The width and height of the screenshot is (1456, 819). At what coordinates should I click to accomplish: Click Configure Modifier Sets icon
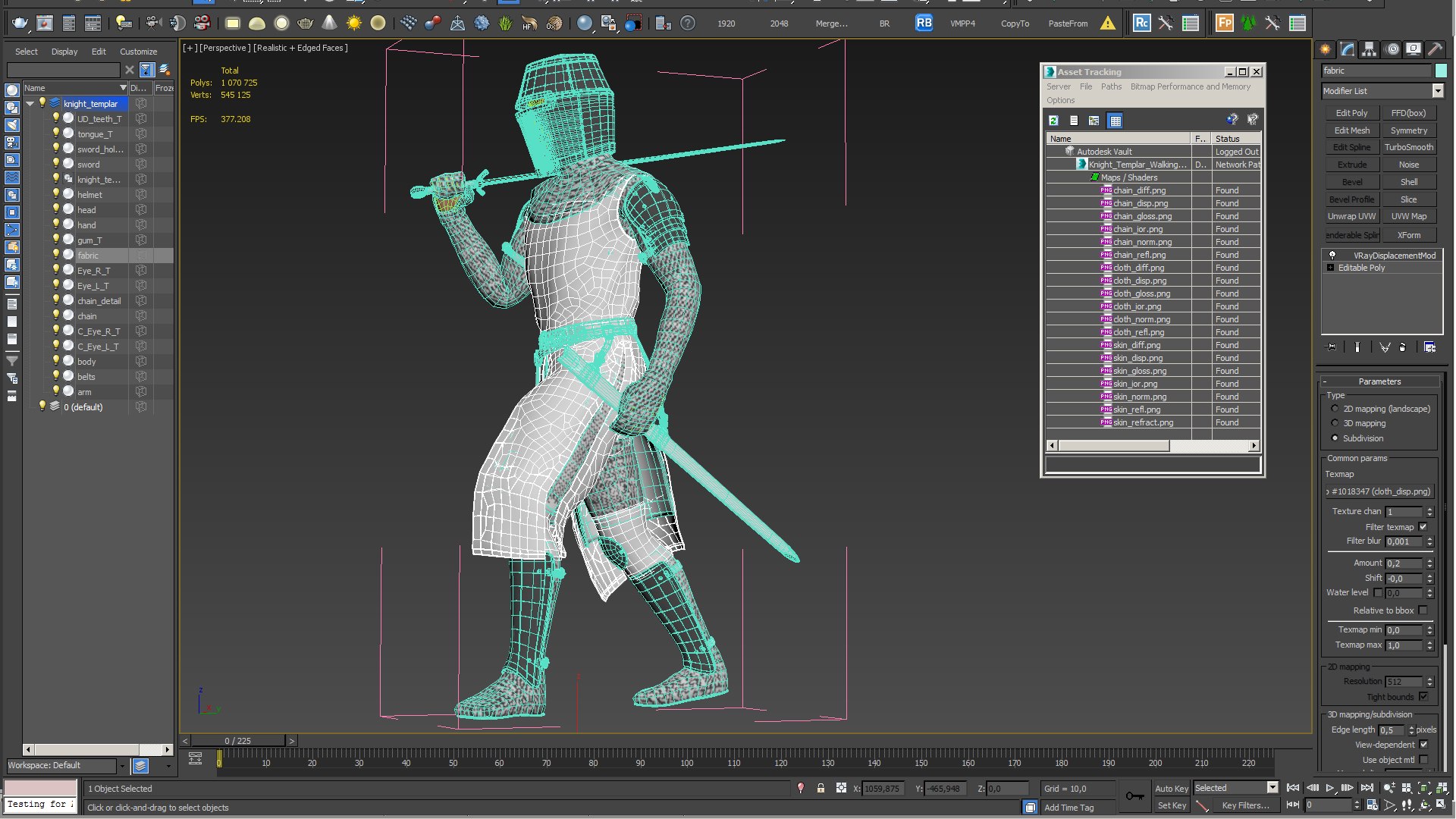click(x=1429, y=347)
